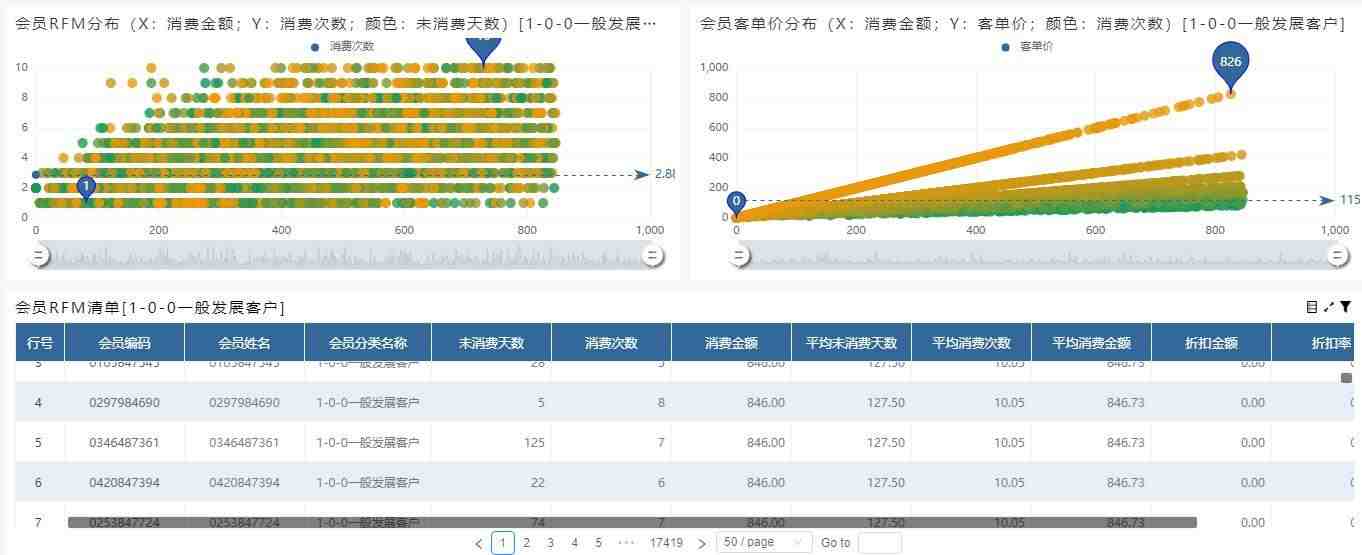This screenshot has height=555, width=1362.
Task: Click left zoom handle of 客单价 chart
Action: point(739,256)
